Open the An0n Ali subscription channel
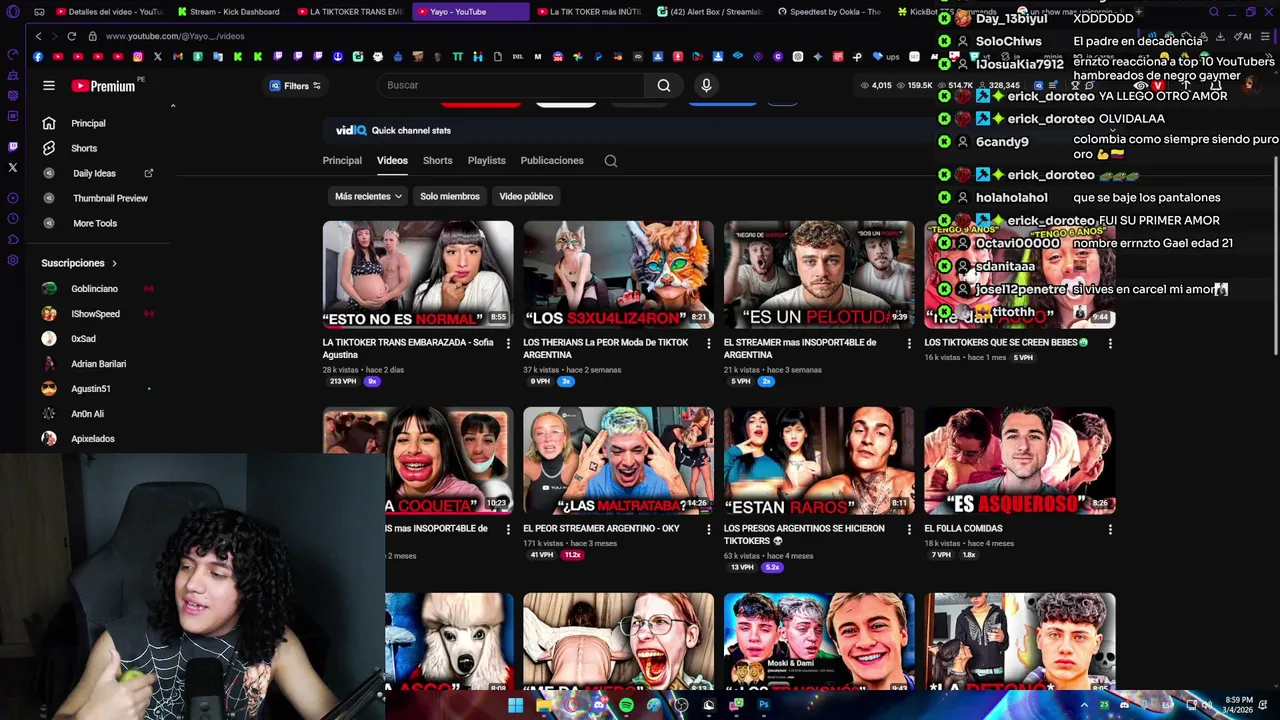The width and height of the screenshot is (1280, 720). click(x=87, y=414)
